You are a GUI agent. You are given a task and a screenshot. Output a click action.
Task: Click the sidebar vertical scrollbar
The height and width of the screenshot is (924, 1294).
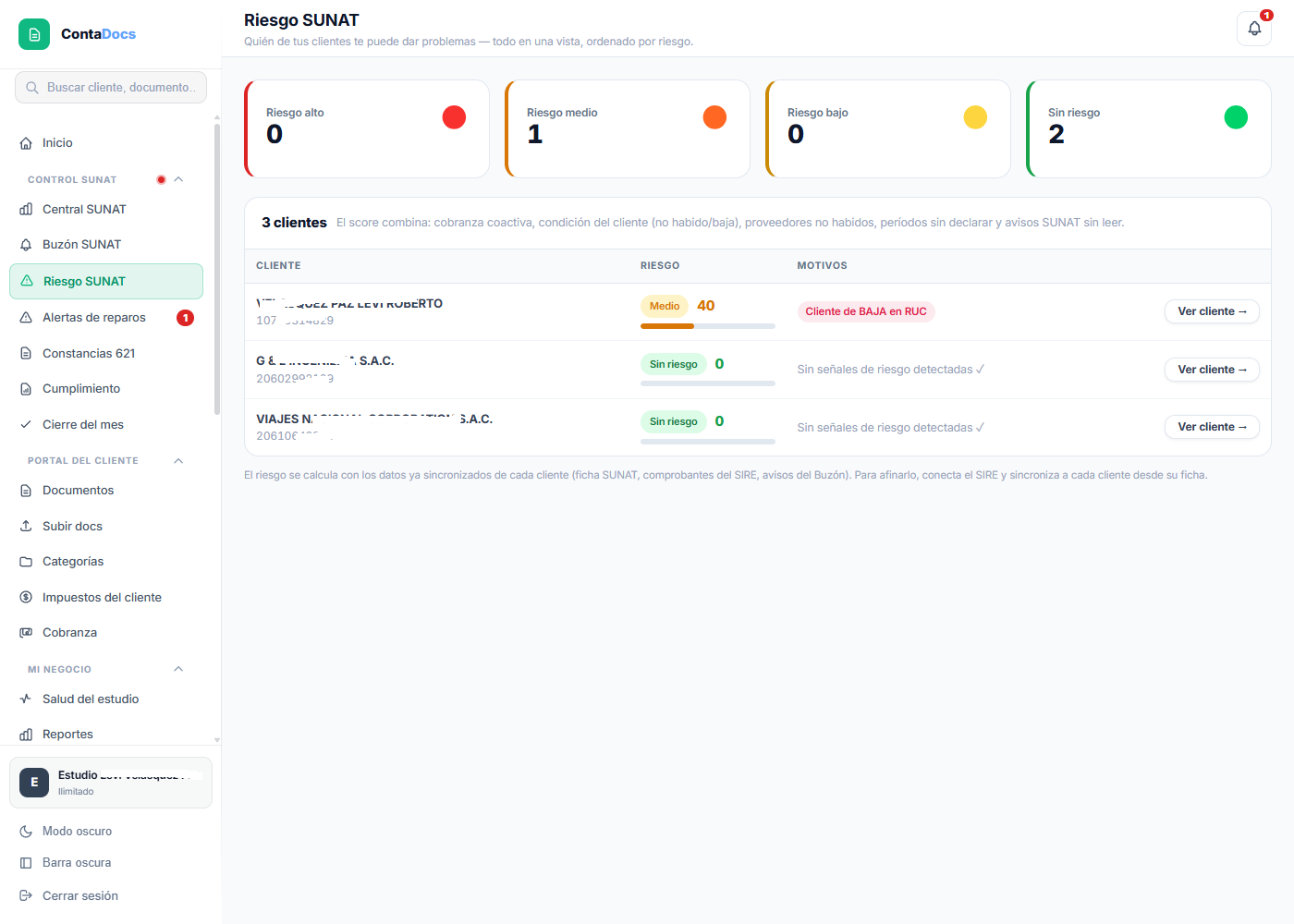(x=217, y=268)
